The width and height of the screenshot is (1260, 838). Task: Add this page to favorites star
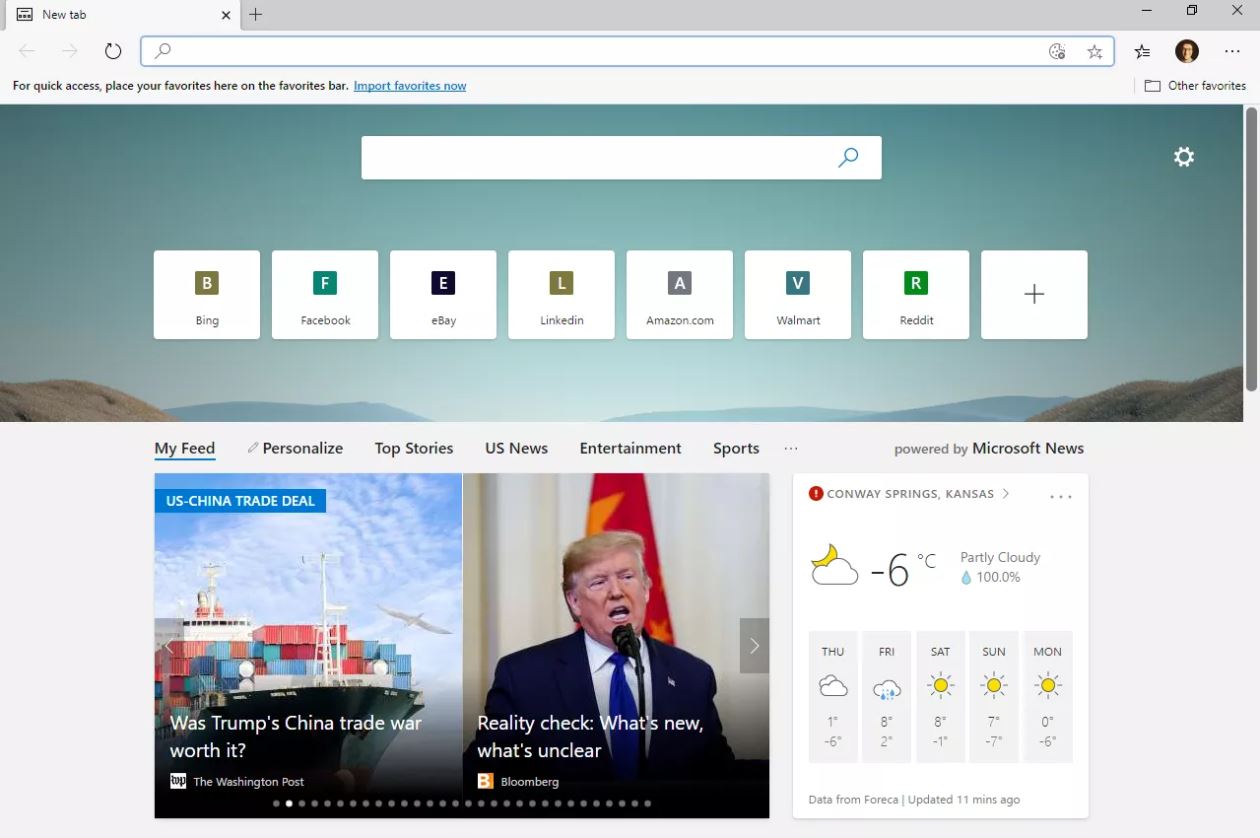coord(1095,51)
